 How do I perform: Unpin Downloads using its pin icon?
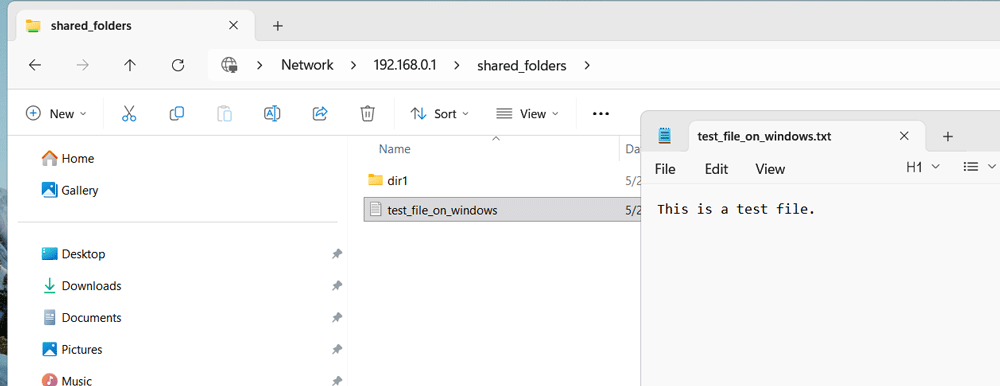(x=337, y=286)
